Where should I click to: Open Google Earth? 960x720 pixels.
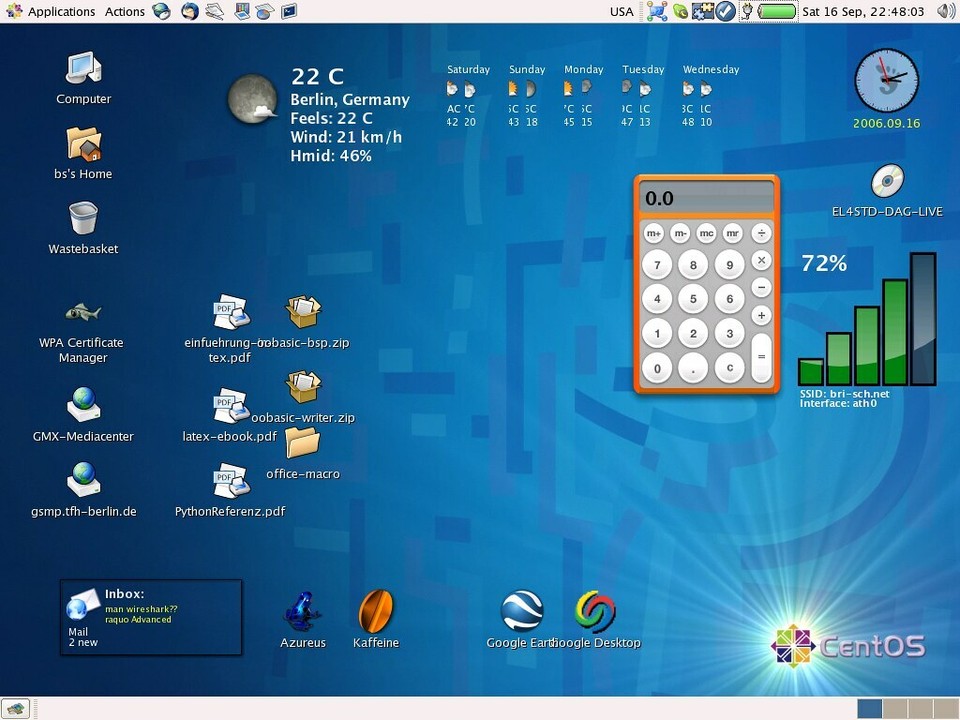pyautogui.click(x=521, y=612)
